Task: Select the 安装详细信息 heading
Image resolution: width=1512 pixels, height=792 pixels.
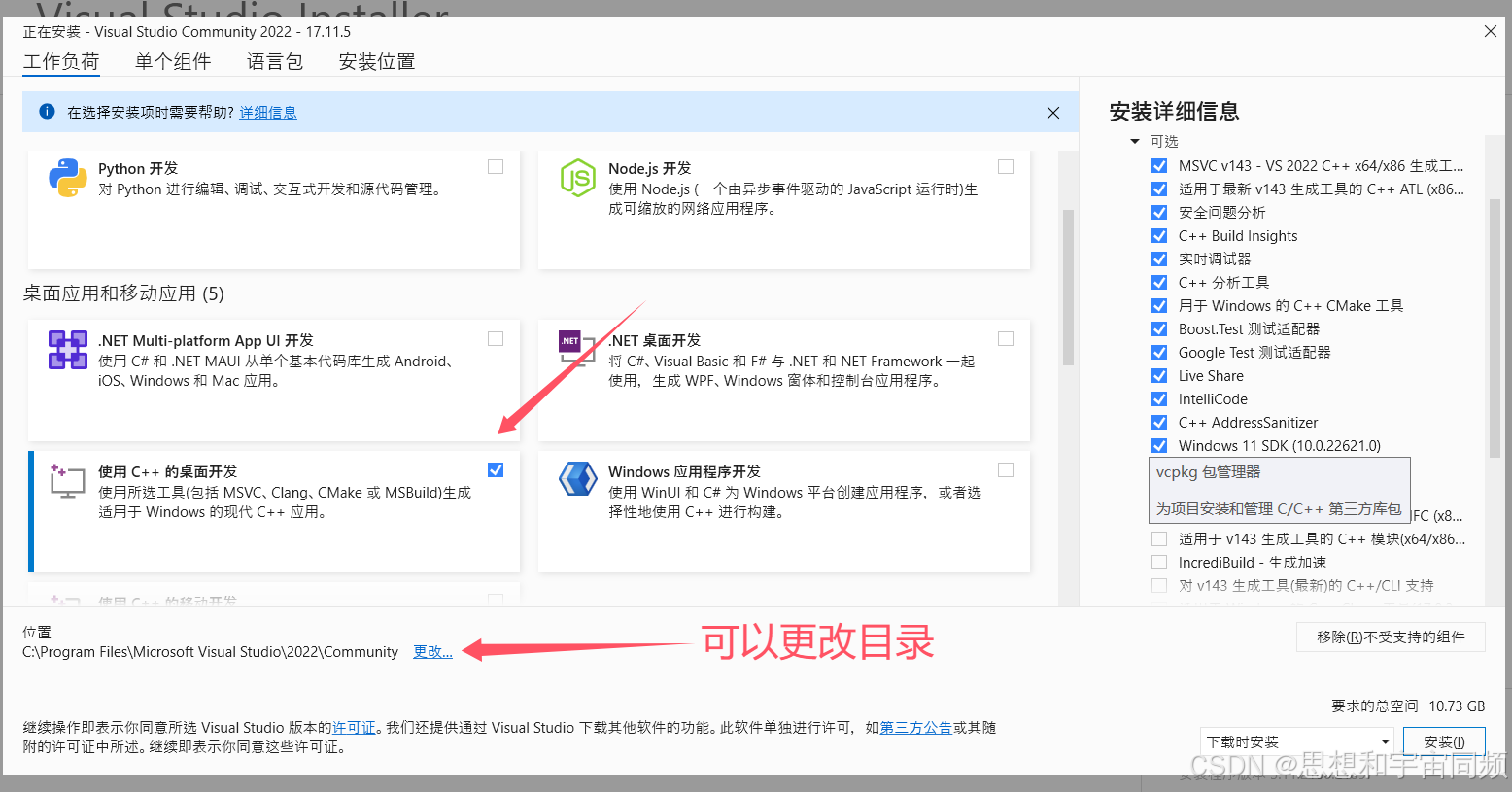Action: pyautogui.click(x=1174, y=112)
